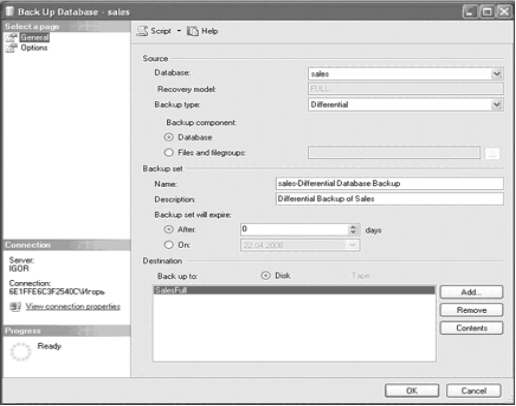The image size is (516, 406).
Task: Select the SalesFull destination entry
Action: click(x=294, y=290)
